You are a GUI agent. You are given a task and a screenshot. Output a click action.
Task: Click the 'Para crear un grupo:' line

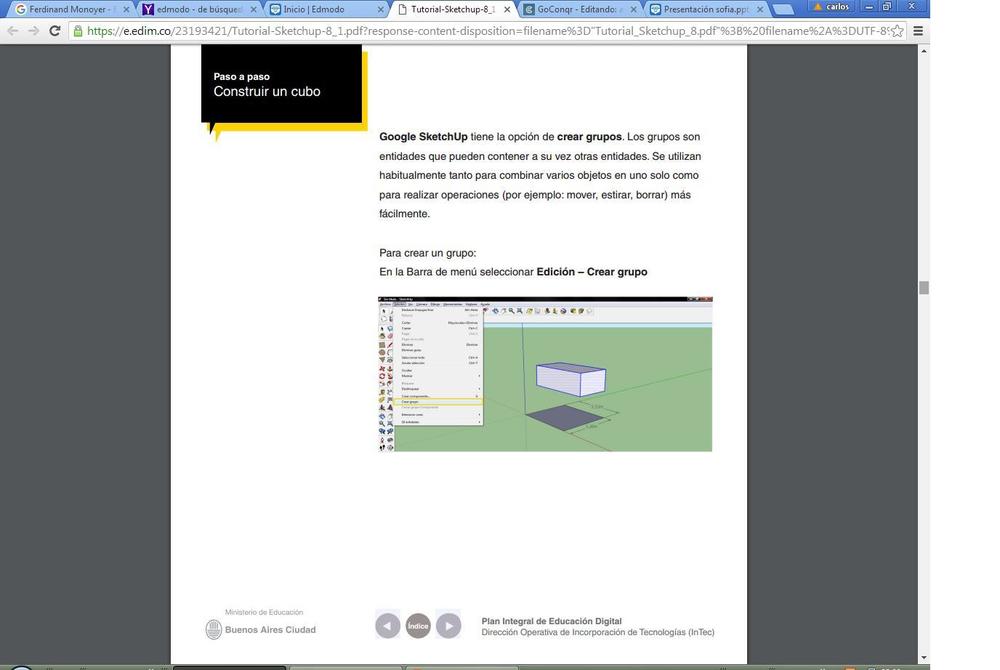coord(427,253)
